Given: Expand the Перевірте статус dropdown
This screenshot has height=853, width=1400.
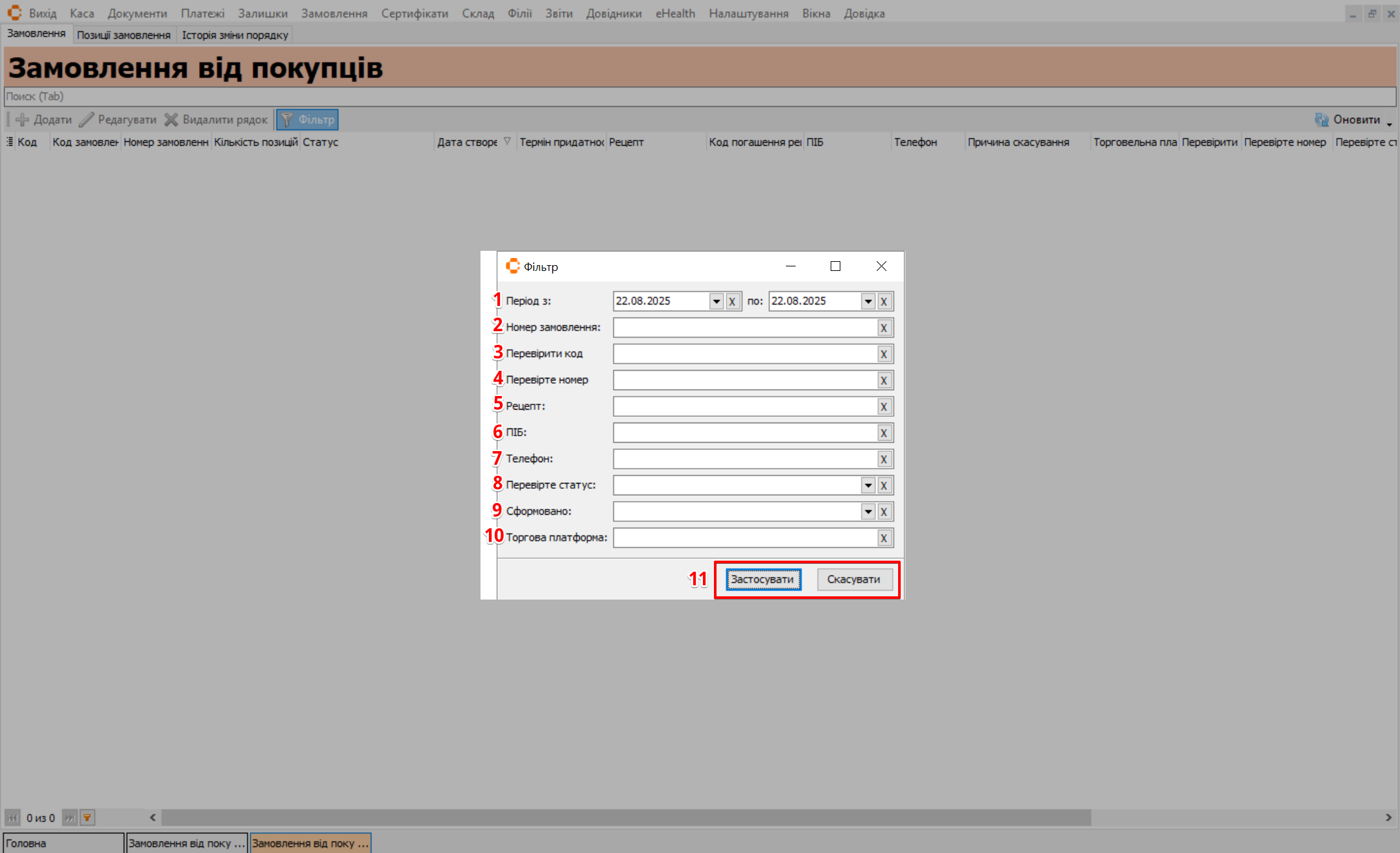Looking at the screenshot, I should pyautogui.click(x=868, y=485).
